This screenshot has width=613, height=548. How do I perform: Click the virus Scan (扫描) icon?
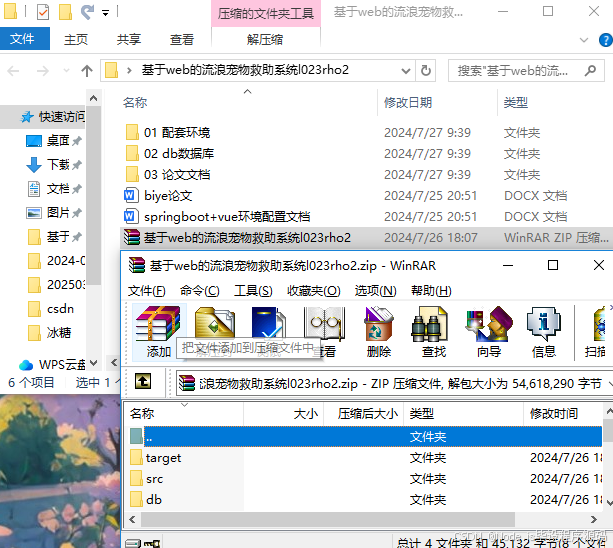click(597, 331)
